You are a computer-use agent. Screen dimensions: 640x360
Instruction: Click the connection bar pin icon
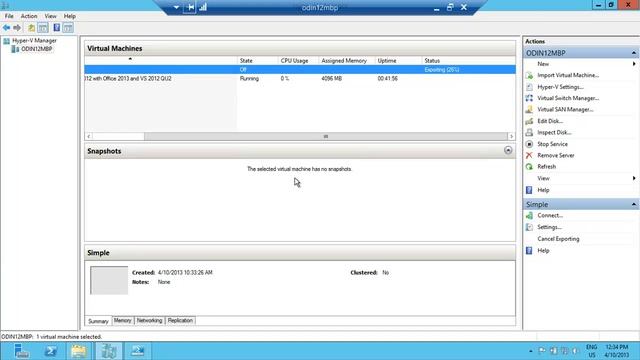coord(190,7)
